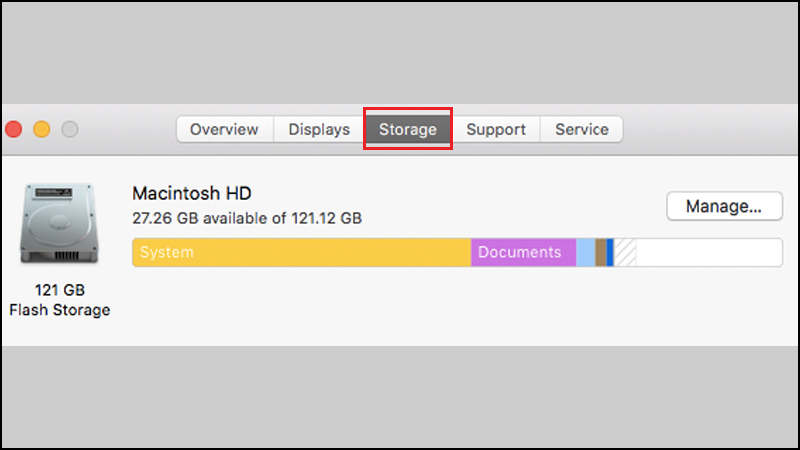Image resolution: width=800 pixels, height=450 pixels.
Task: Click the Macintosh HD drive icon
Action: [58, 224]
